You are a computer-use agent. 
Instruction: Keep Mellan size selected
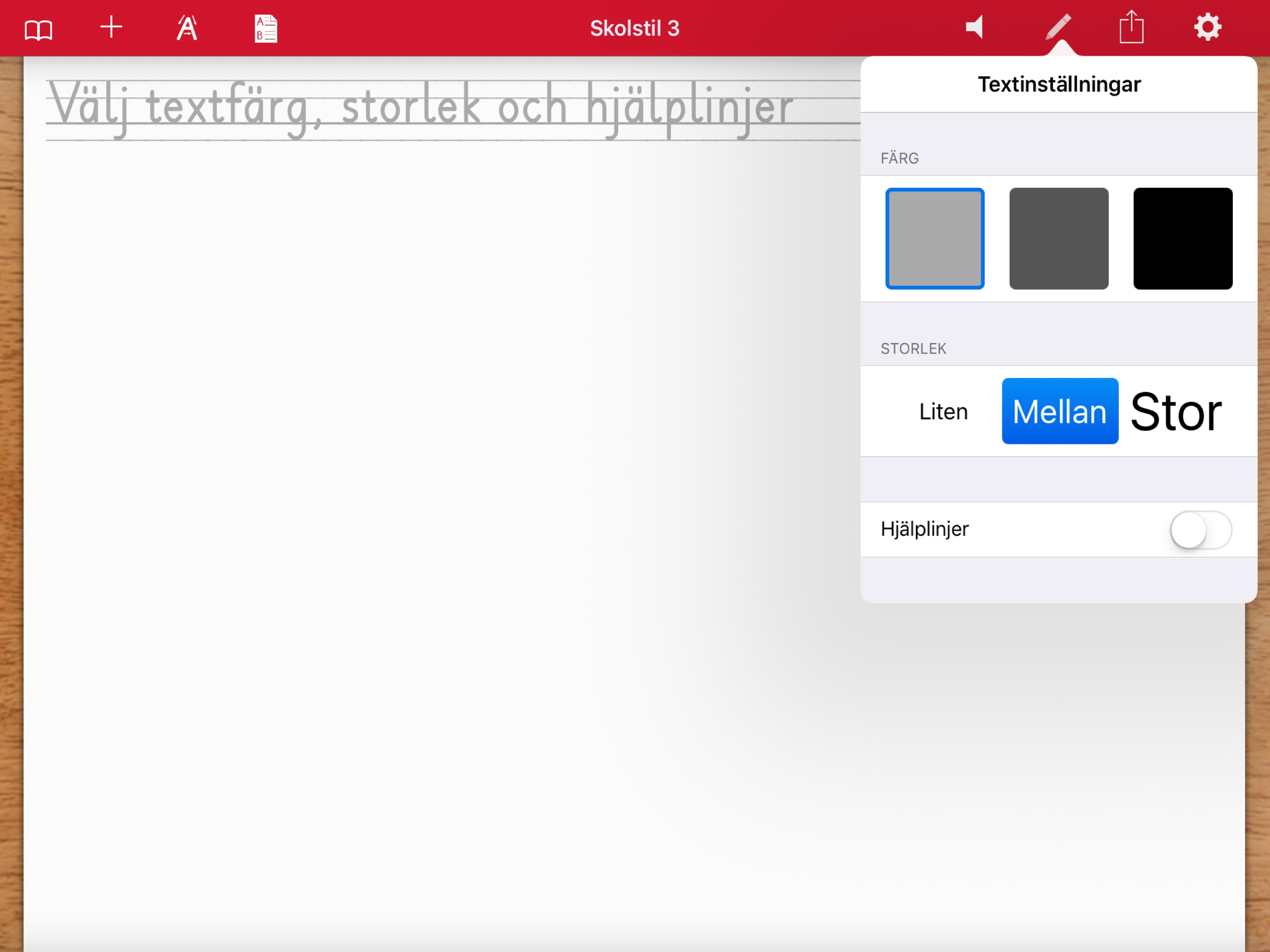pyautogui.click(x=1059, y=411)
